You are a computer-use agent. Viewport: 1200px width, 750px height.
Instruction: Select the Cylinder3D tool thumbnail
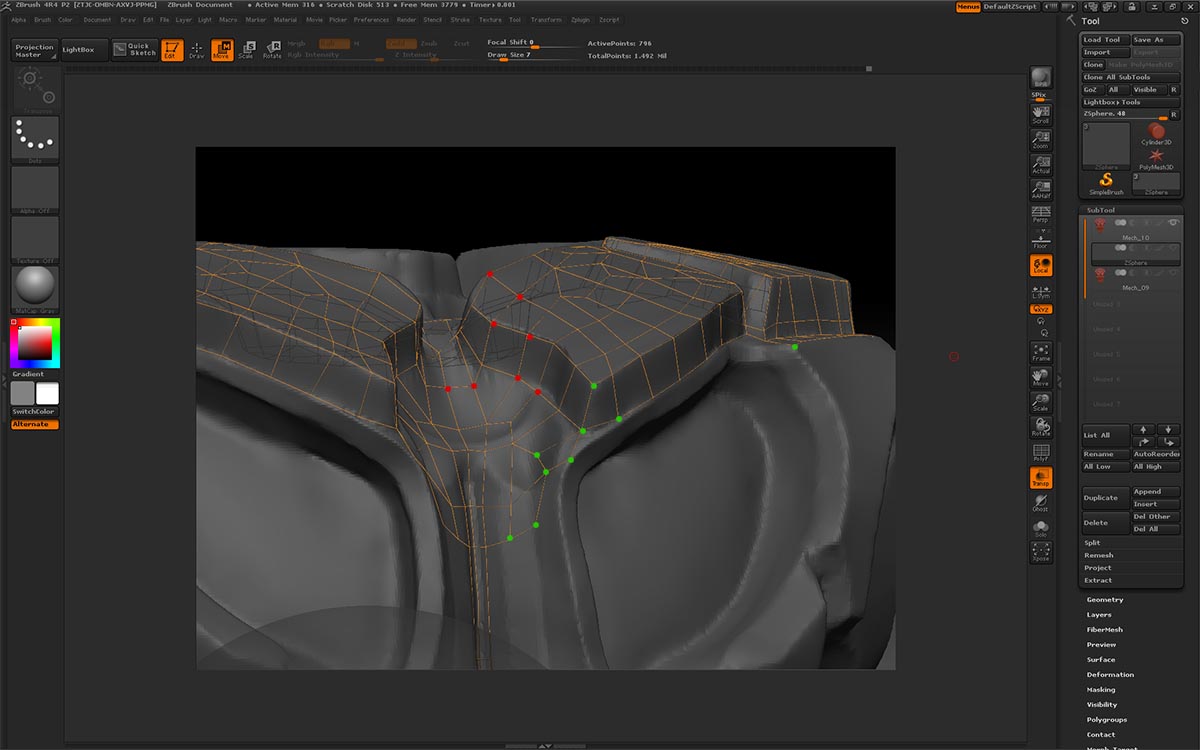point(1156,135)
